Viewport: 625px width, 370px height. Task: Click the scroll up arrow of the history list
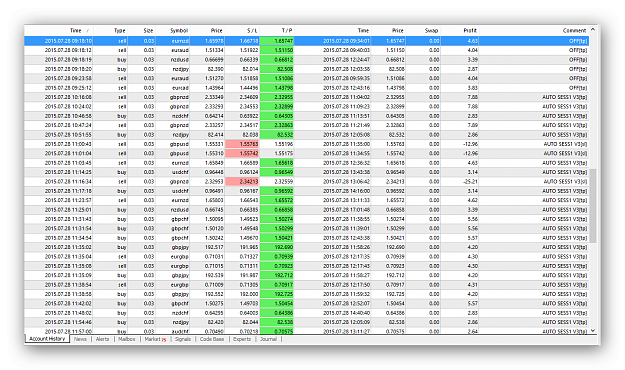tap(593, 30)
